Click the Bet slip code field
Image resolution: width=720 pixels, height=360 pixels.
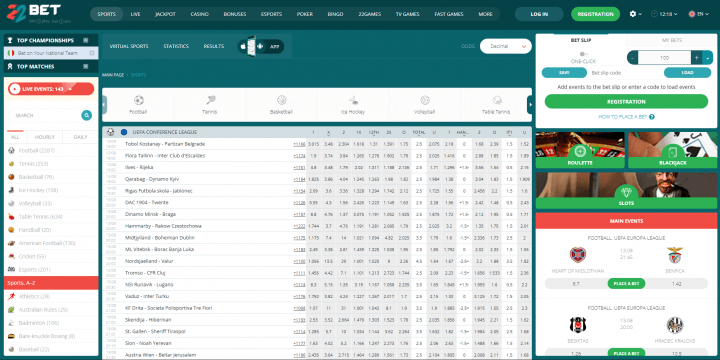point(625,73)
